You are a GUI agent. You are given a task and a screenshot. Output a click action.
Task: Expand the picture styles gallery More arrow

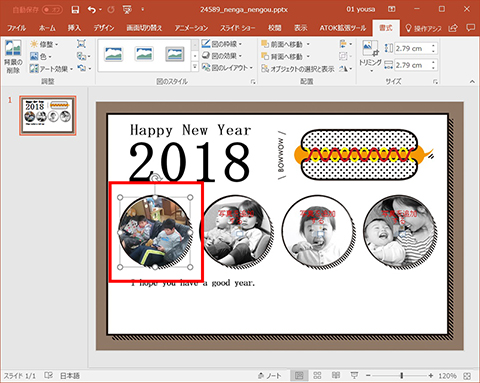point(195,67)
